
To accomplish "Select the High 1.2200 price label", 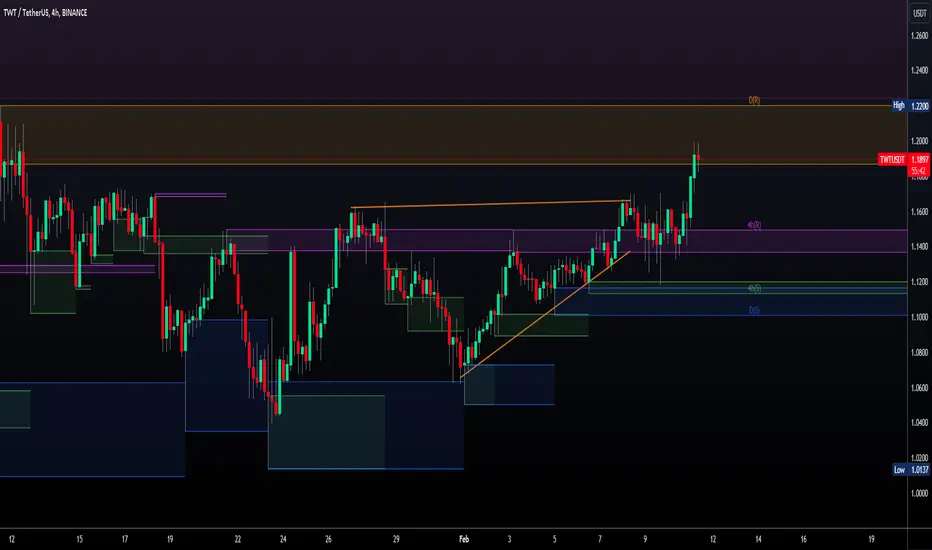I will tap(911, 106).
